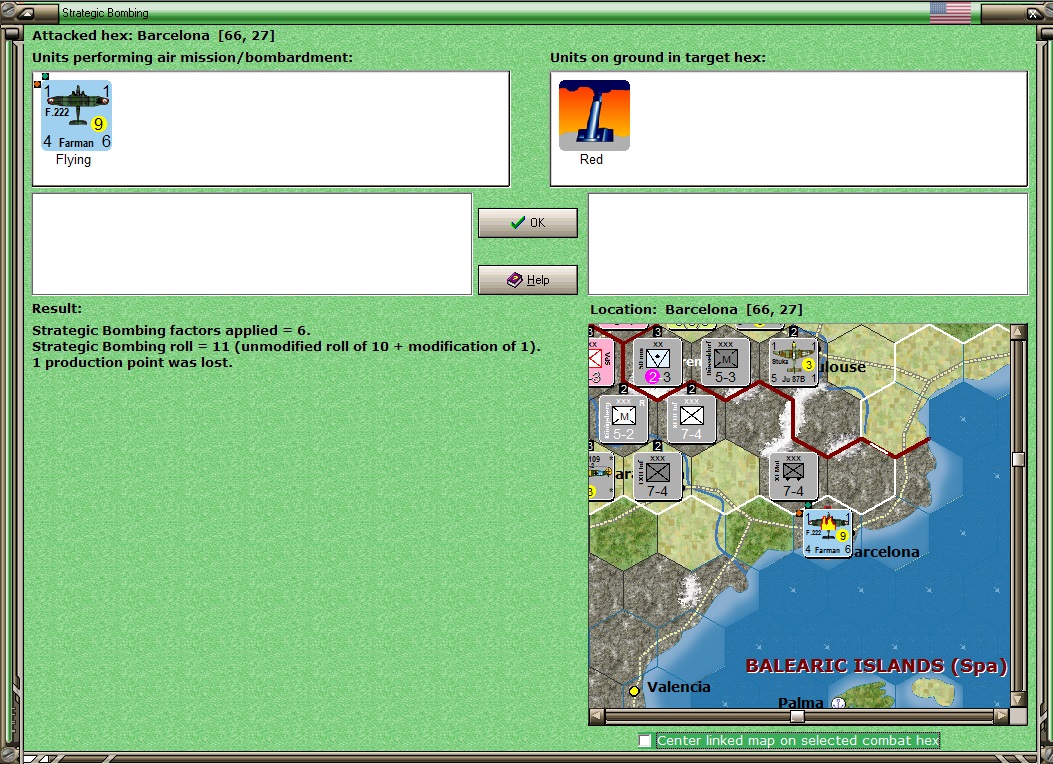Close the Strategic Bombing window
The height and width of the screenshot is (764, 1053).
pyautogui.click(x=1033, y=12)
